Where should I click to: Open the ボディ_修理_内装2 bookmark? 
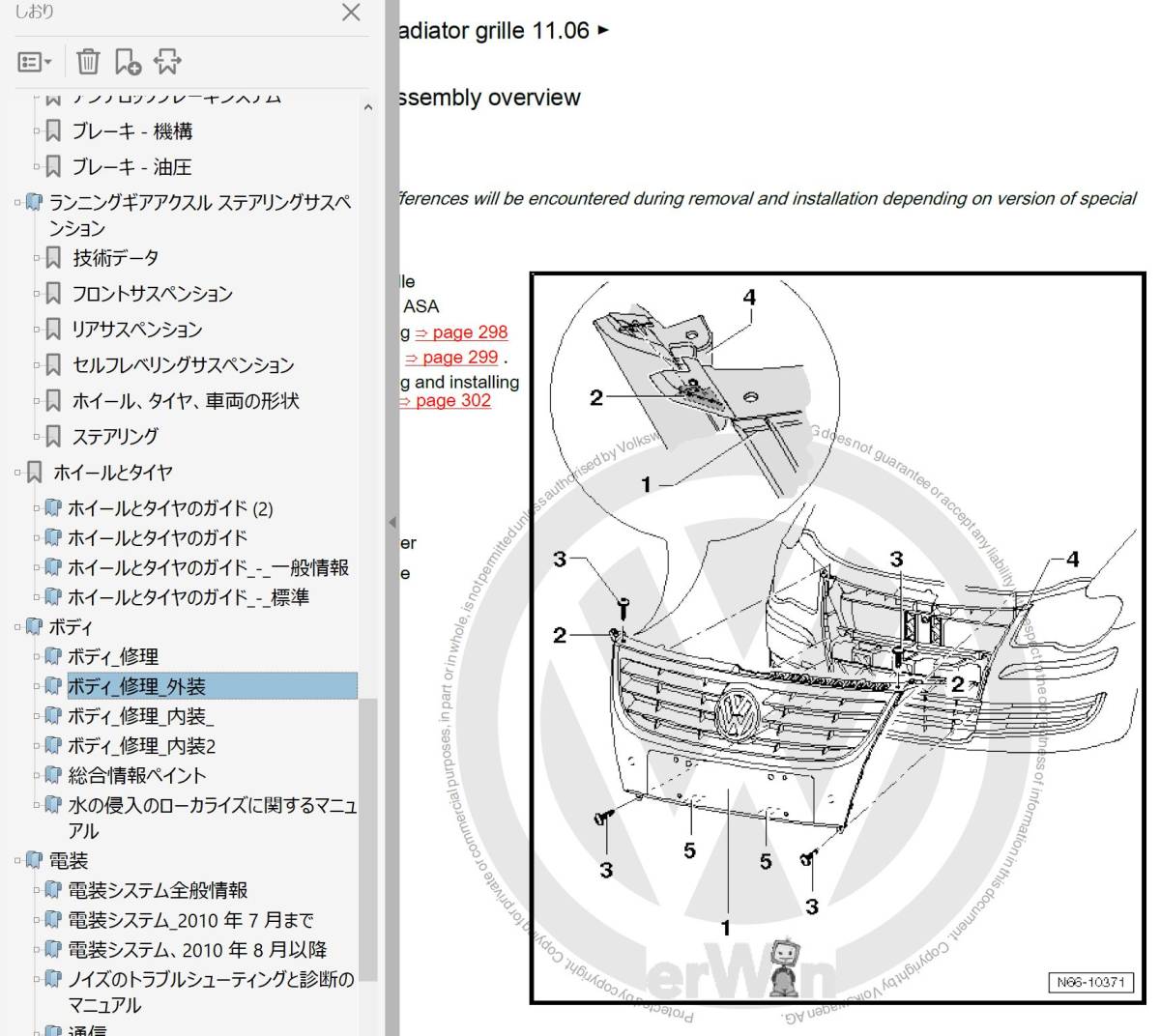click(x=141, y=746)
